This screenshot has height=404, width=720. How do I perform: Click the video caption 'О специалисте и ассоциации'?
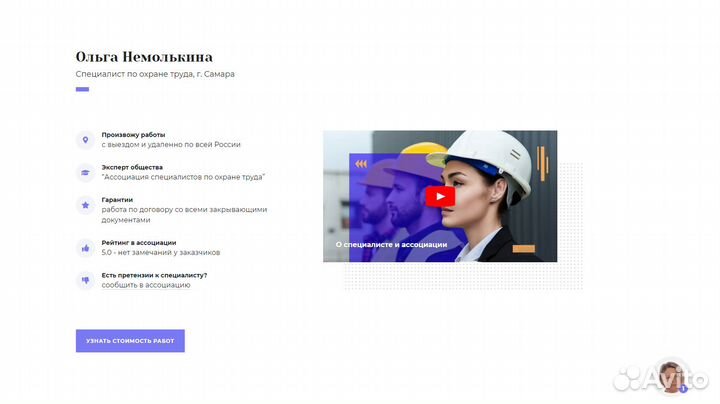pyautogui.click(x=391, y=244)
